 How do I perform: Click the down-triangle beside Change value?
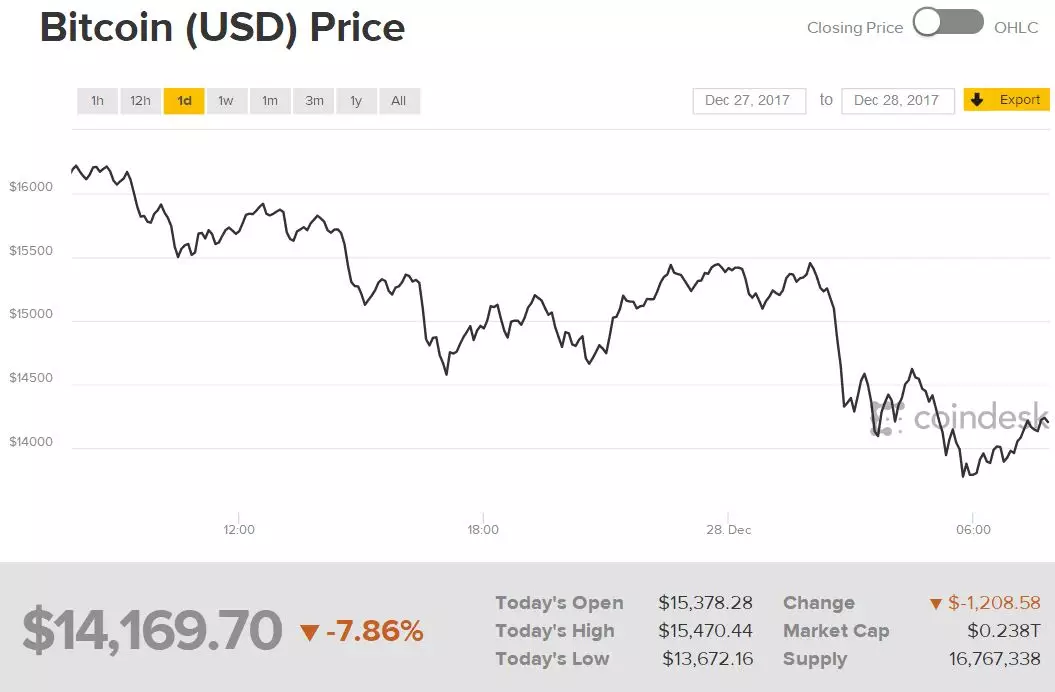(x=935, y=604)
